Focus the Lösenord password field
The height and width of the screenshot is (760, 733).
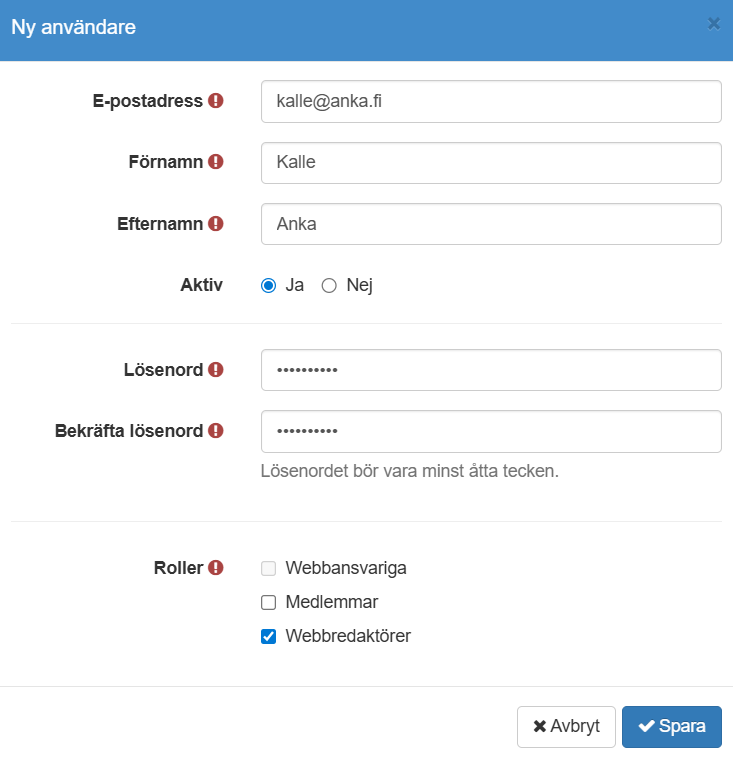(x=491, y=370)
